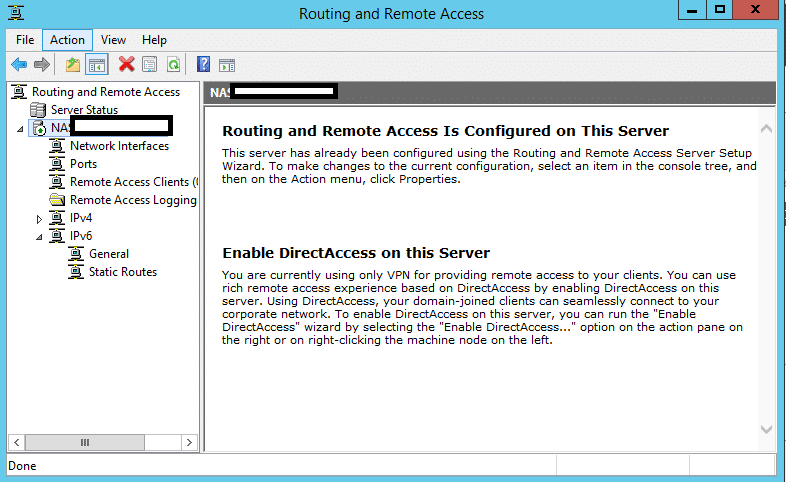Click the Server Status icon
Image resolution: width=786 pixels, height=482 pixels.
click(x=38, y=110)
